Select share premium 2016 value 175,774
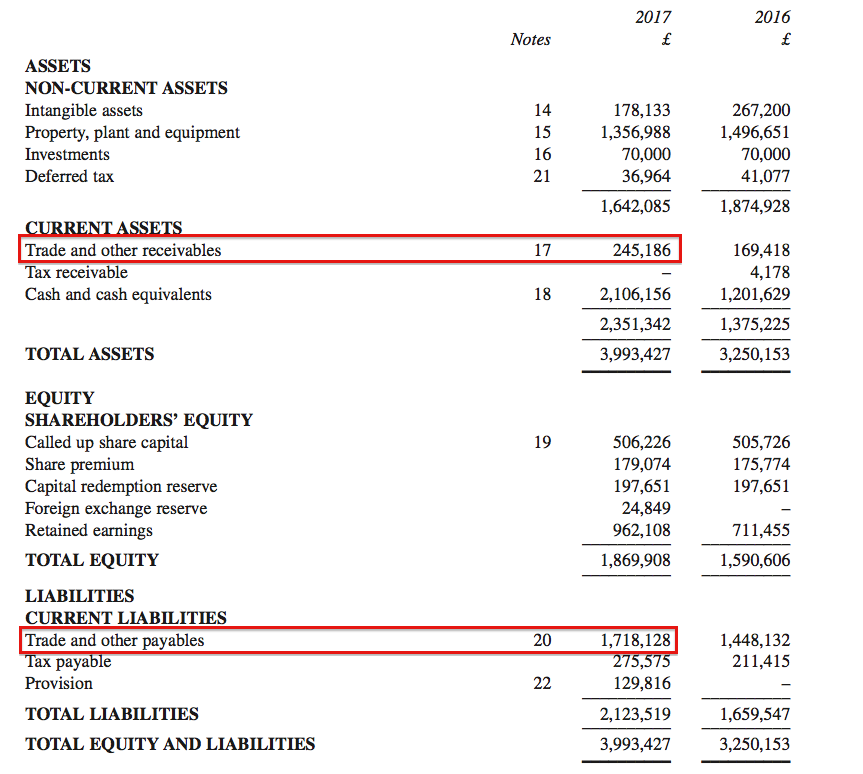The image size is (863, 774). (761, 465)
